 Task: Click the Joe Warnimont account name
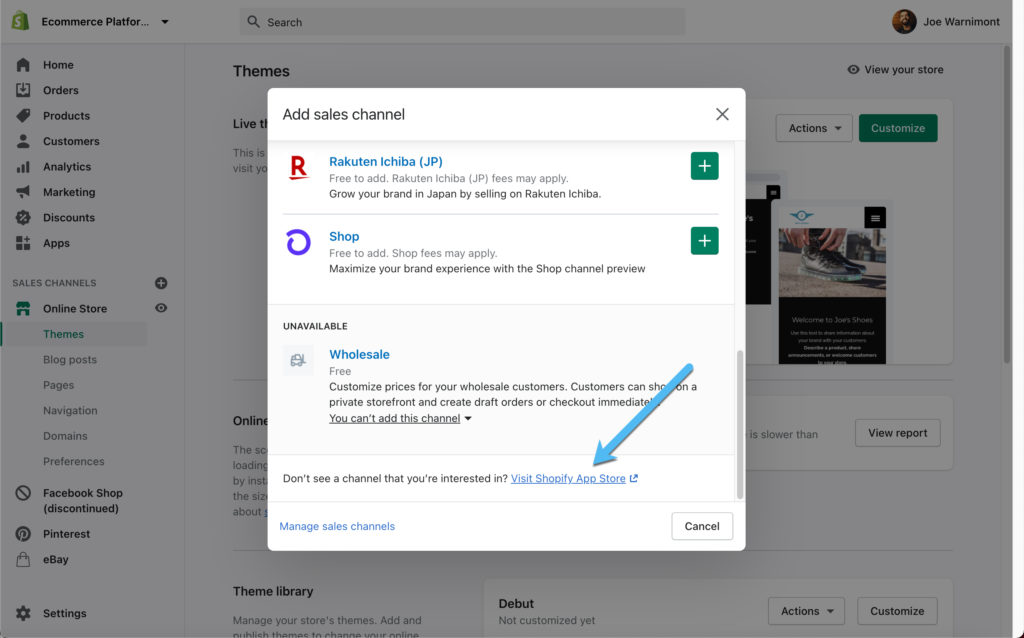pyautogui.click(x=961, y=22)
